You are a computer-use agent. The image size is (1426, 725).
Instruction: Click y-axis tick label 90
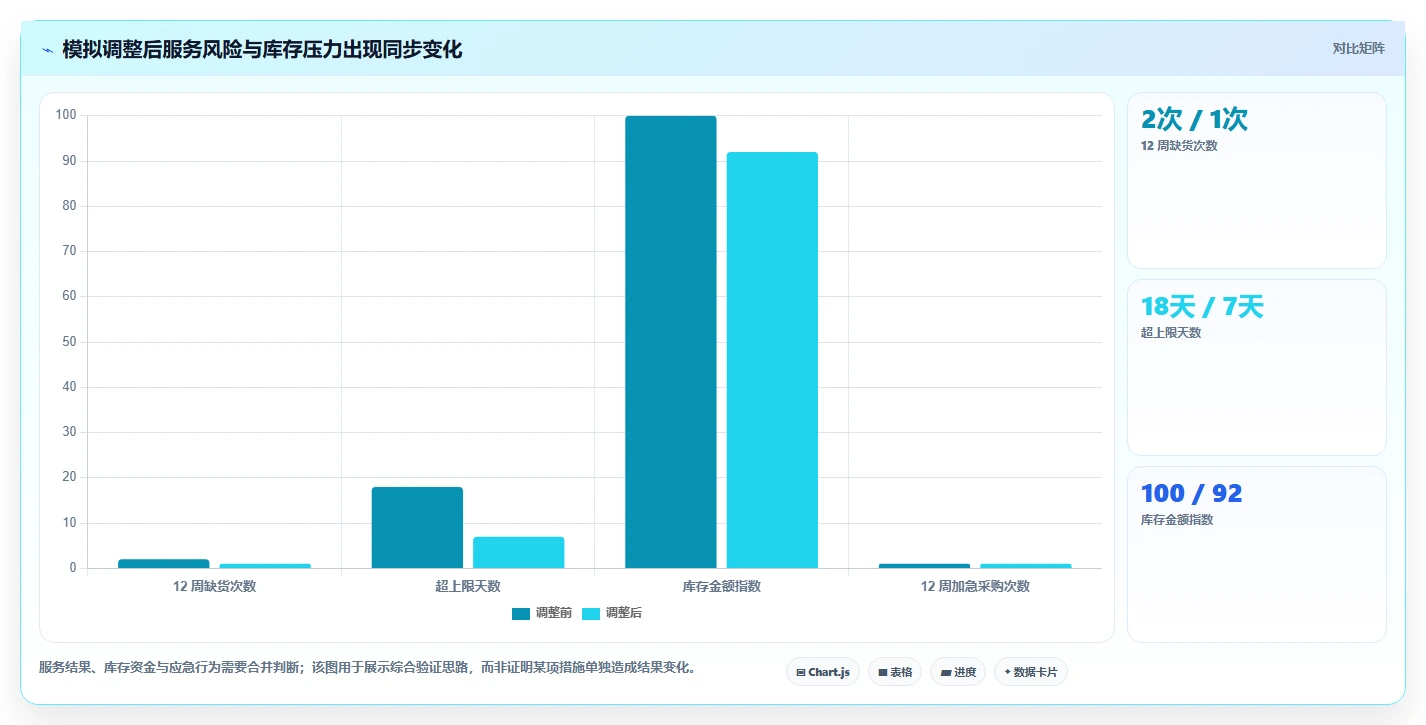tap(69, 160)
